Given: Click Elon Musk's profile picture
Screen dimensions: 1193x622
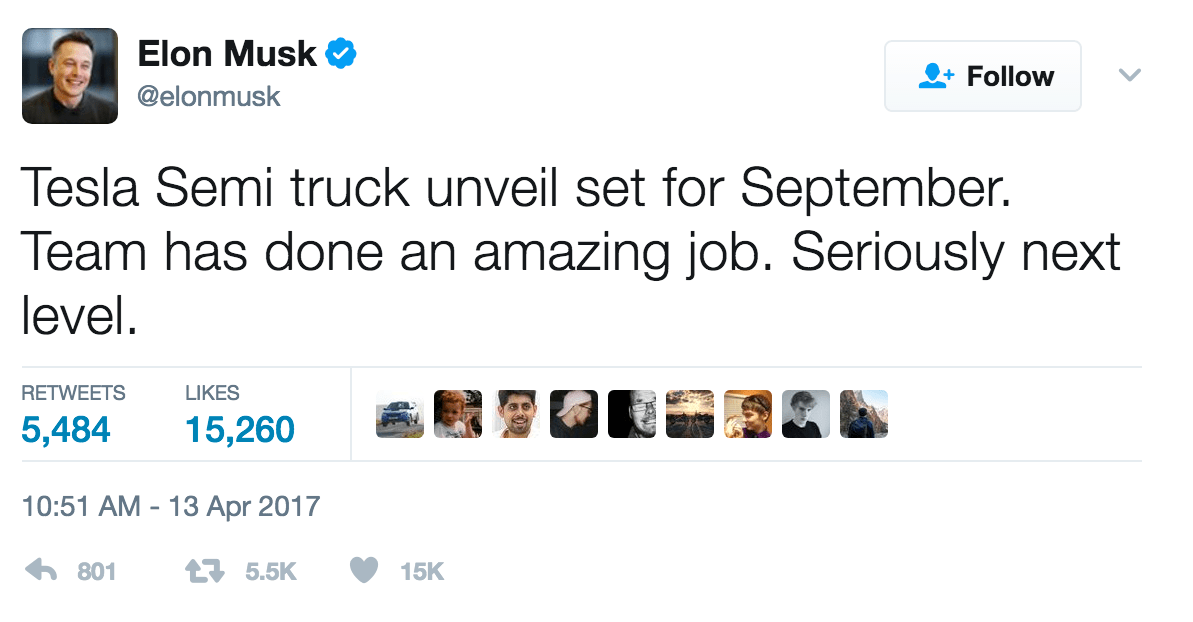Looking at the screenshot, I should [70, 76].
